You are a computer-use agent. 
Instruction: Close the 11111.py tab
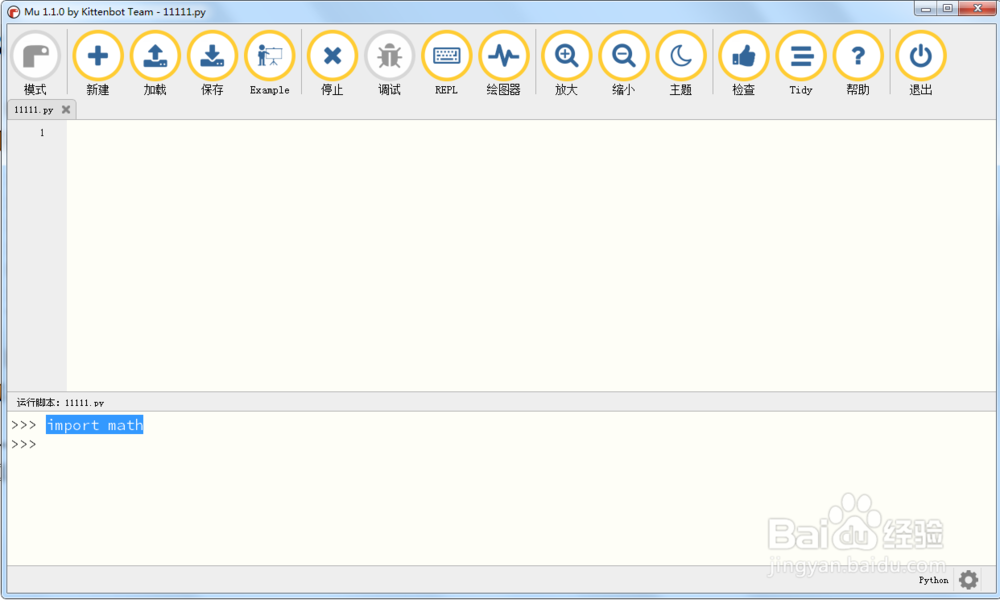tap(66, 110)
